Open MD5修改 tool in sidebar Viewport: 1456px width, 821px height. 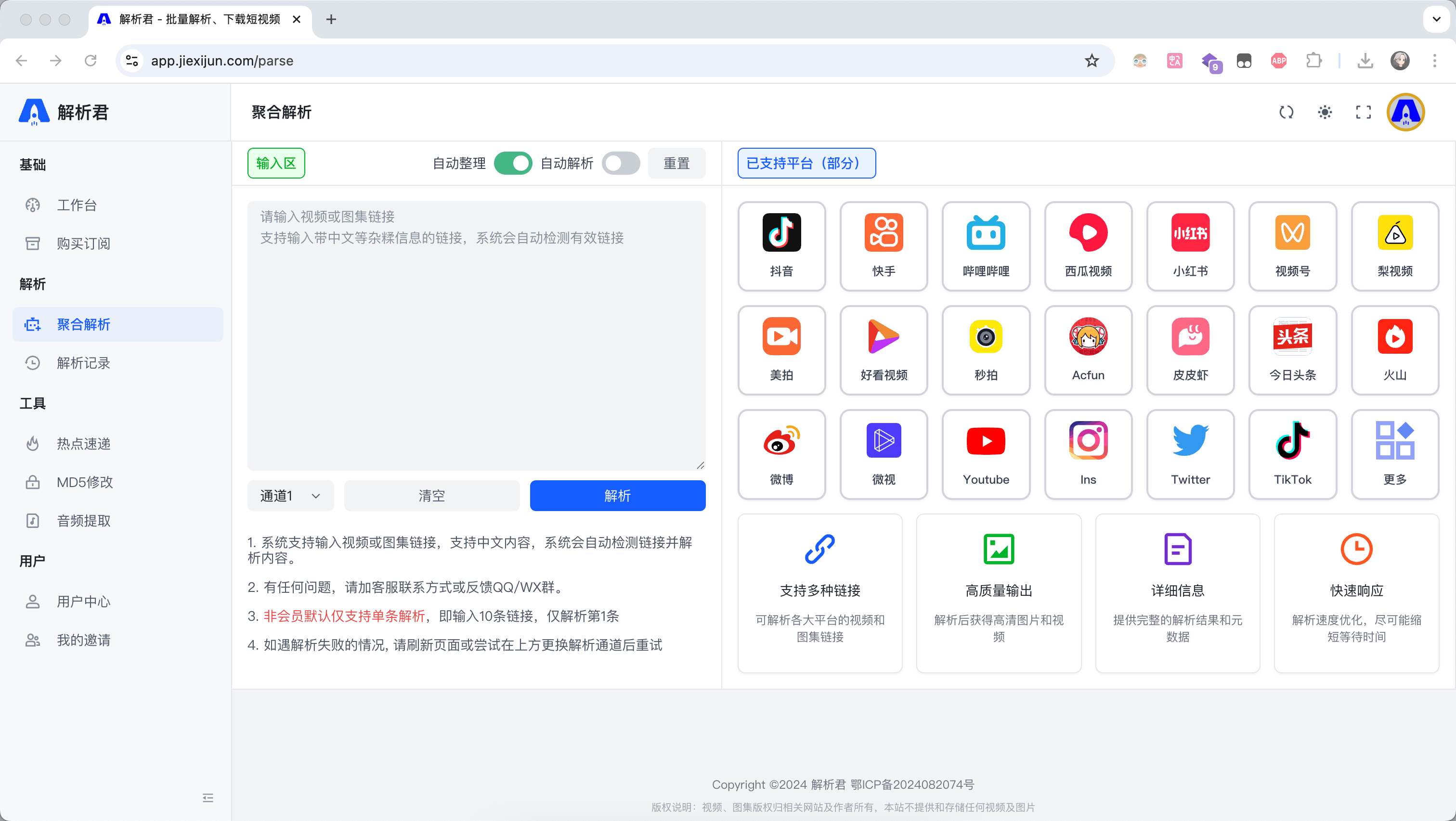pyautogui.click(x=117, y=482)
